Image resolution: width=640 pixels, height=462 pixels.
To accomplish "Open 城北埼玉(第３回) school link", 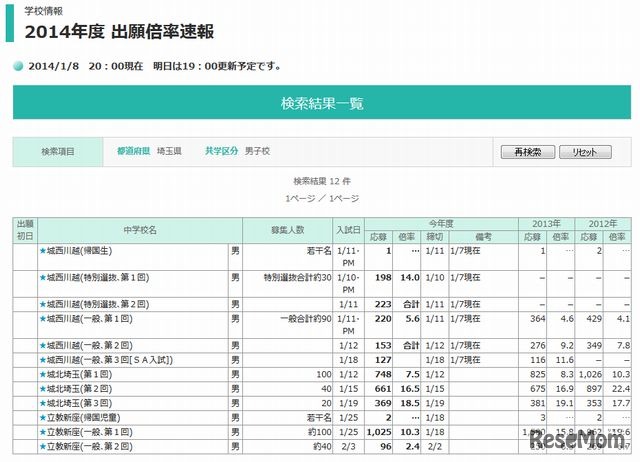I will point(79,403).
